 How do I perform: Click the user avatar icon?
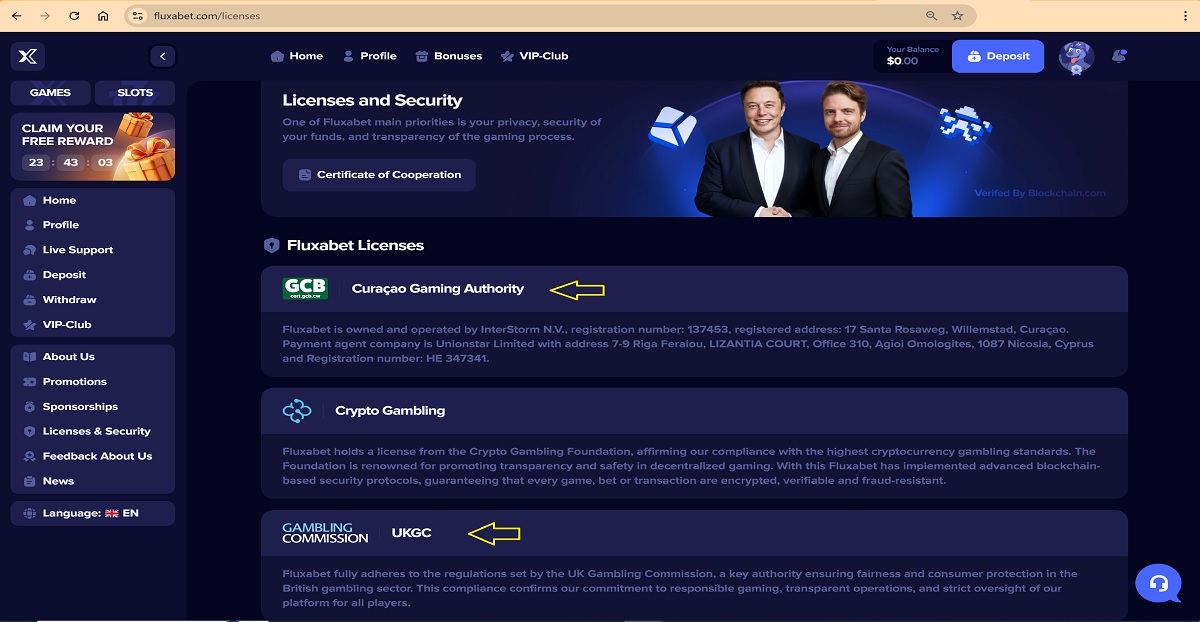(x=1076, y=57)
